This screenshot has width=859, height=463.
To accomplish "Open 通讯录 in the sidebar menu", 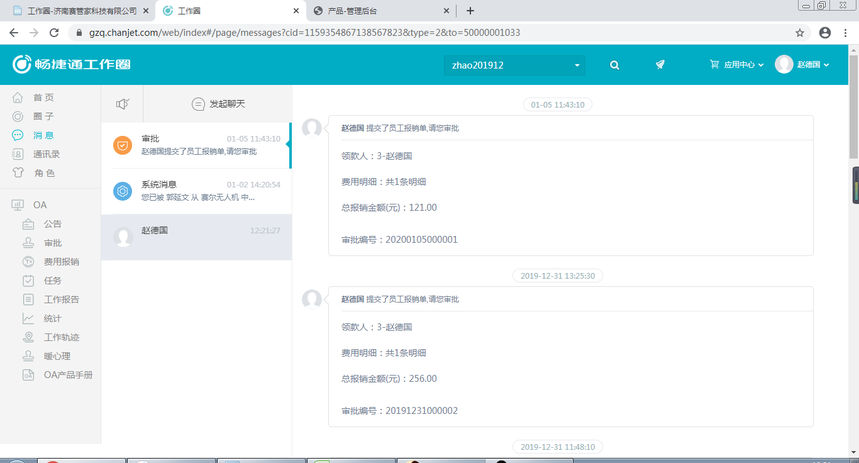I will coord(47,154).
